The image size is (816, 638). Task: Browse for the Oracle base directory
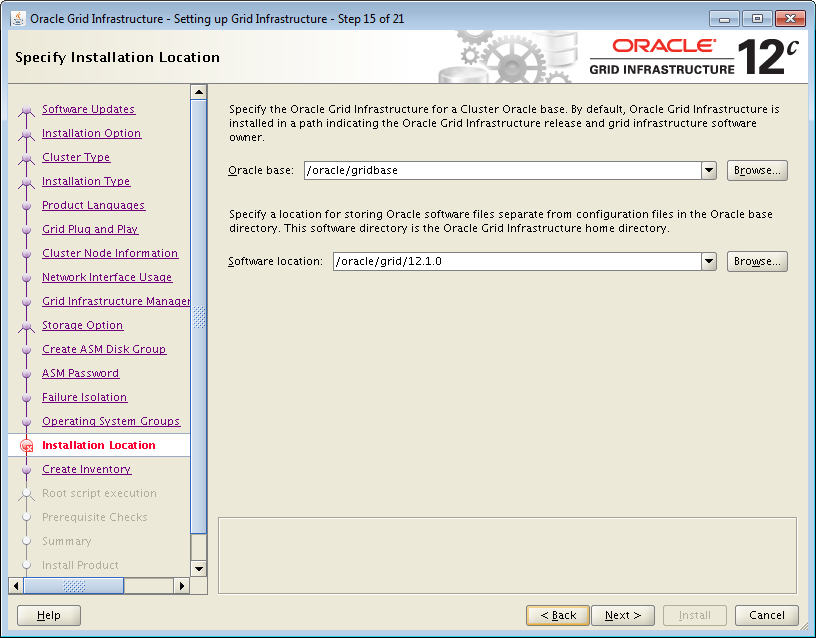[757, 171]
